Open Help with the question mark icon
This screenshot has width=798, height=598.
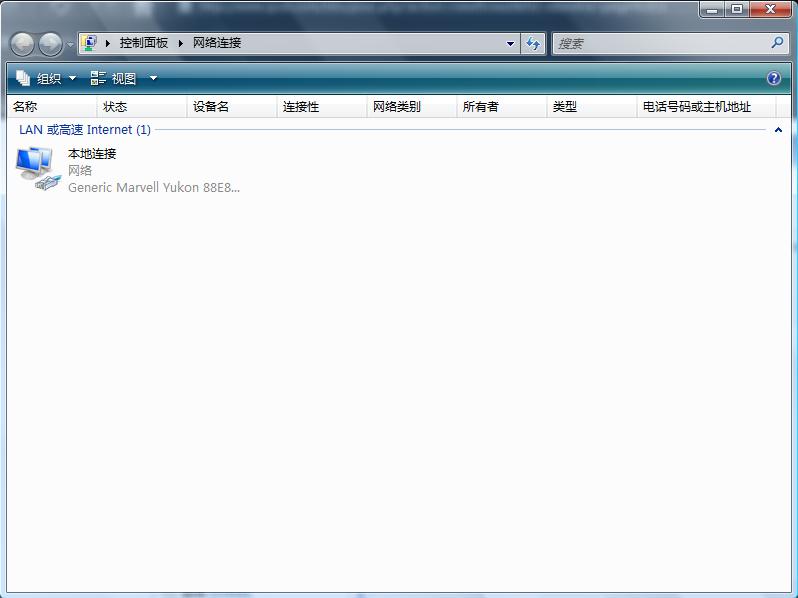[774, 78]
